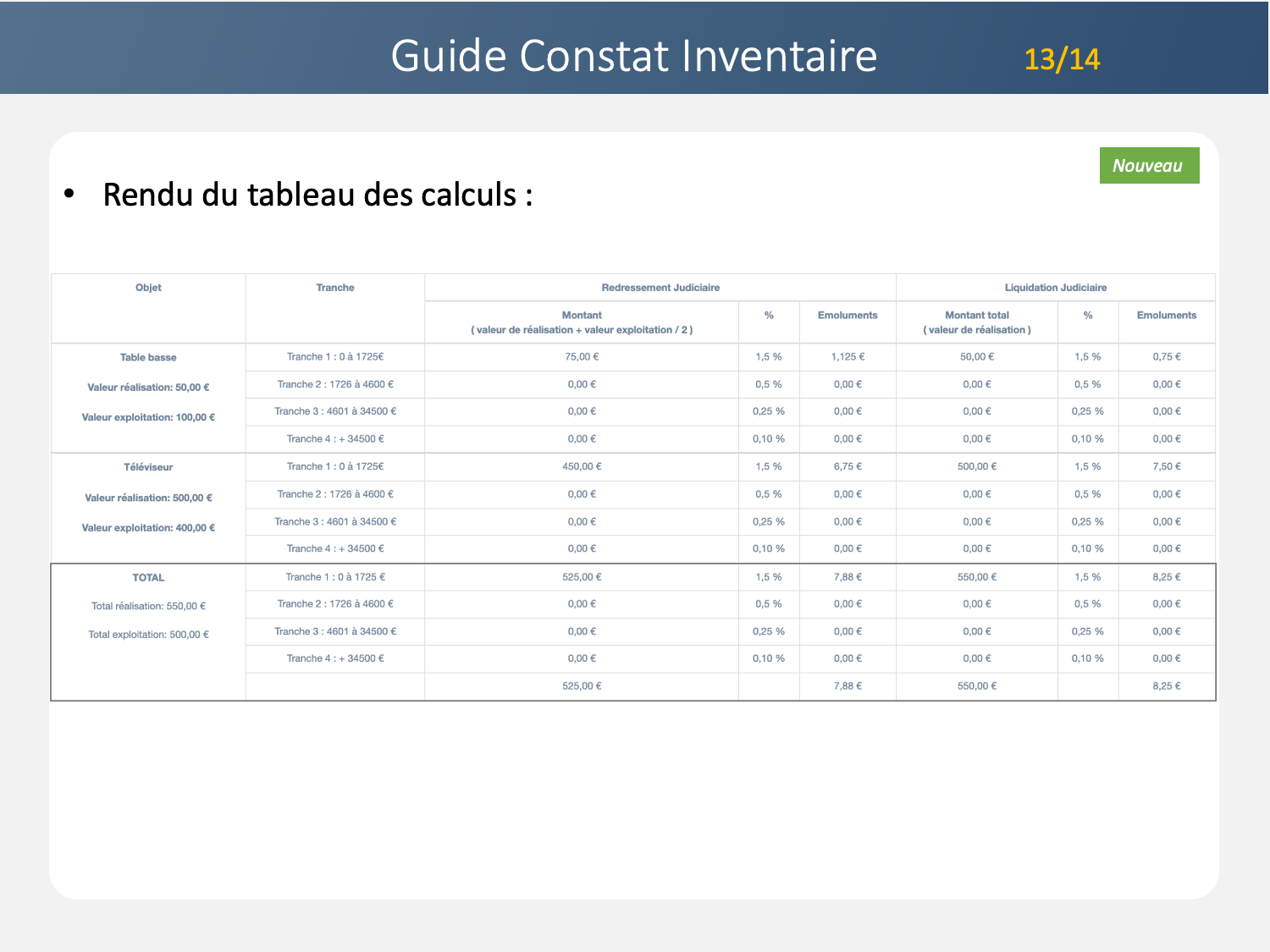The height and width of the screenshot is (952, 1270).
Task: Select the Téléviseur object label
Action: (x=148, y=467)
